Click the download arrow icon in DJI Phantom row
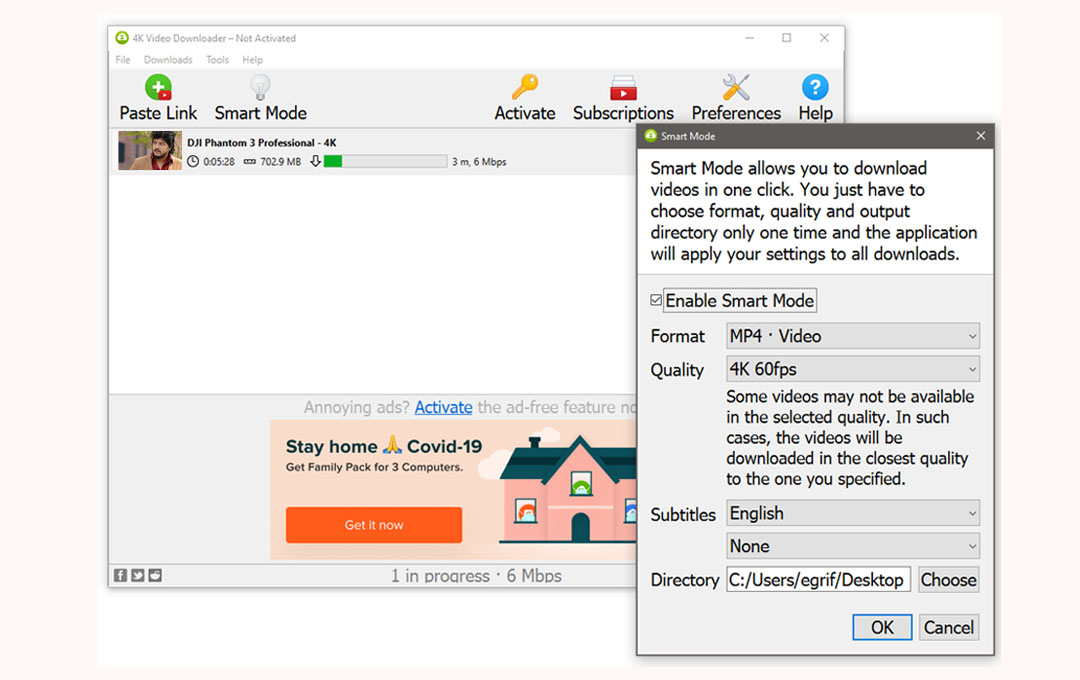 click(x=315, y=161)
